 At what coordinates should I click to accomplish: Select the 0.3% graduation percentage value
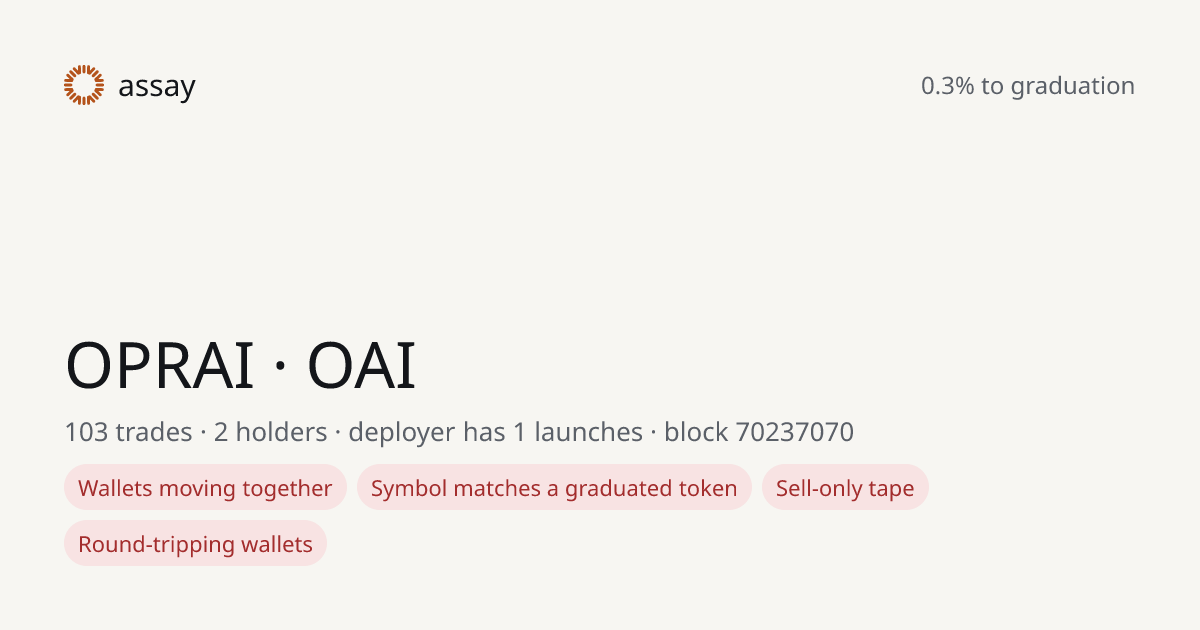coord(947,86)
